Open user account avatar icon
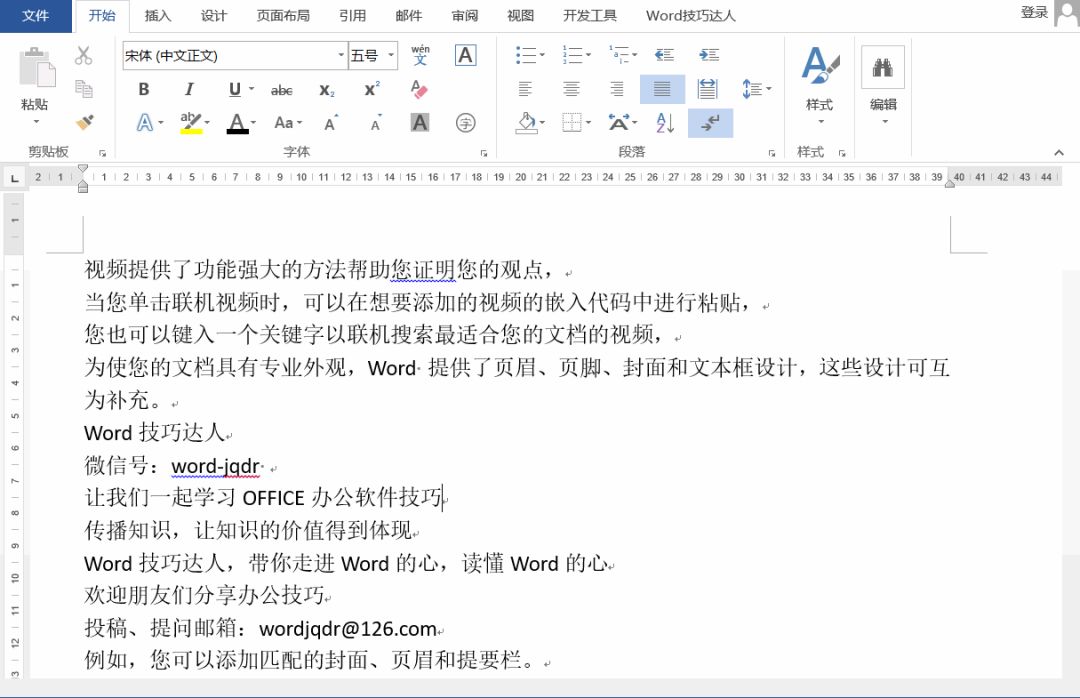This screenshot has width=1080, height=698. tap(1067, 13)
